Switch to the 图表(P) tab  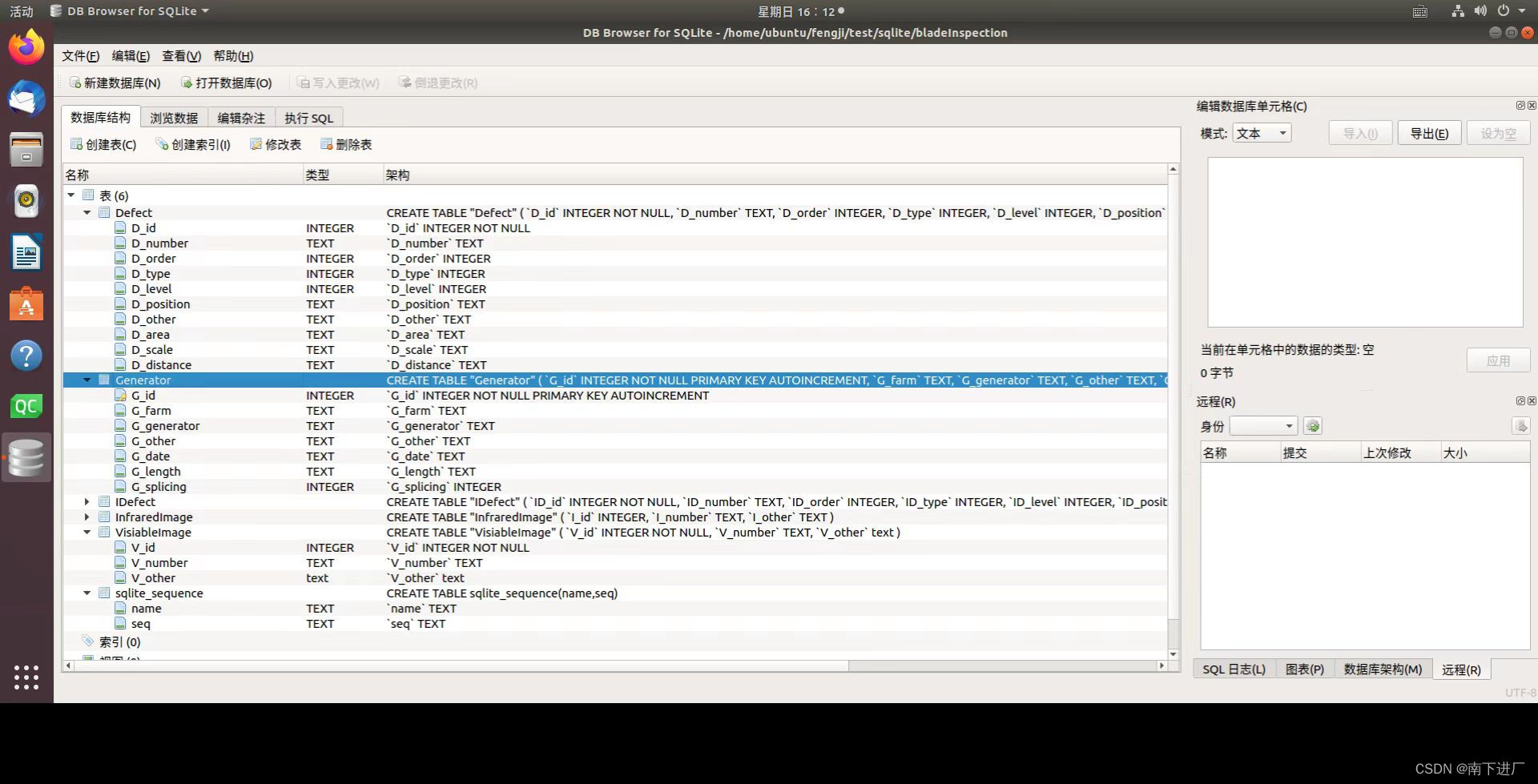click(x=1304, y=669)
